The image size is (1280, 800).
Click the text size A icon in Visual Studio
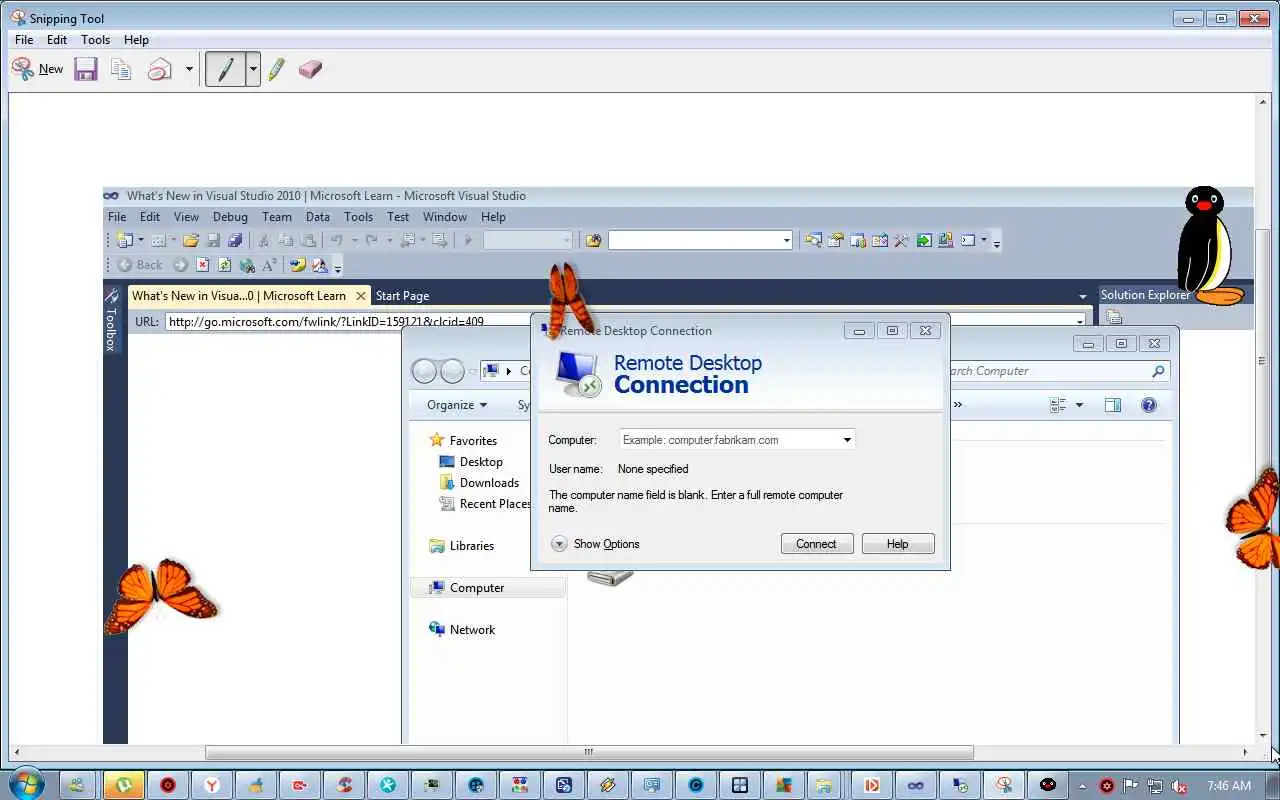point(269,265)
